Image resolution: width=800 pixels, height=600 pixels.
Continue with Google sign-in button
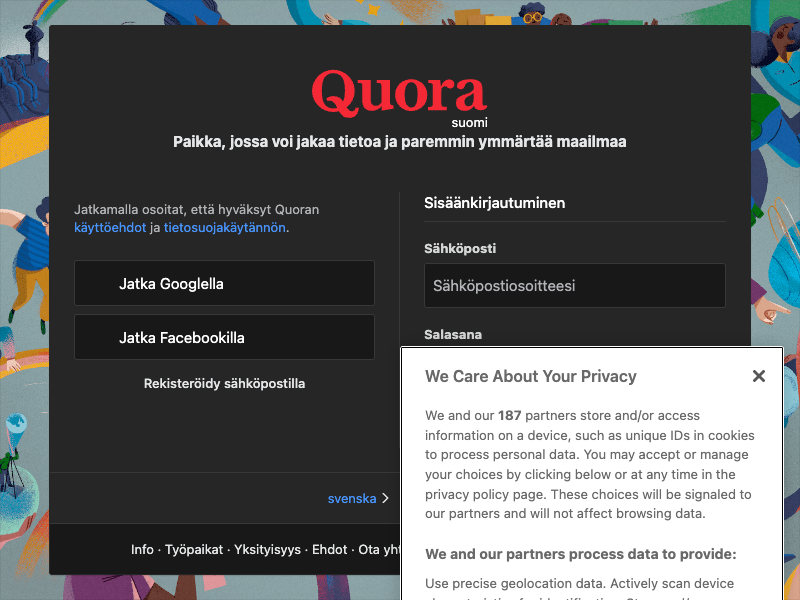click(x=224, y=283)
